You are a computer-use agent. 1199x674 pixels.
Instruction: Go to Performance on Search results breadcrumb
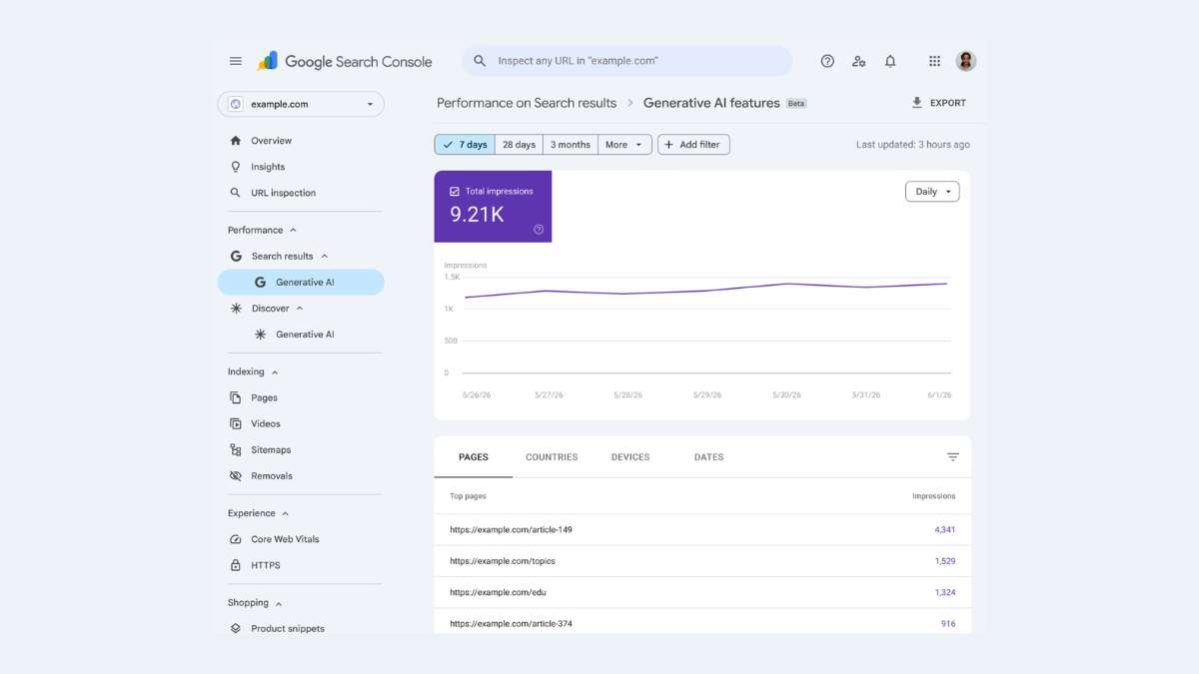(526, 103)
